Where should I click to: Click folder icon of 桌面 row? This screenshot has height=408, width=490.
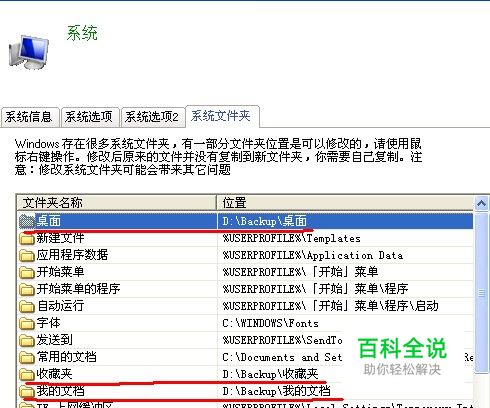pos(27,221)
